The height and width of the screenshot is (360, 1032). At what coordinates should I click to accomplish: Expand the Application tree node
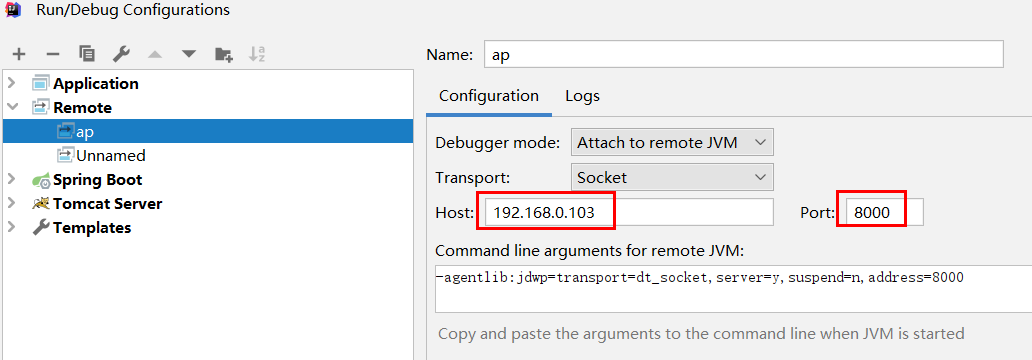tap(11, 84)
